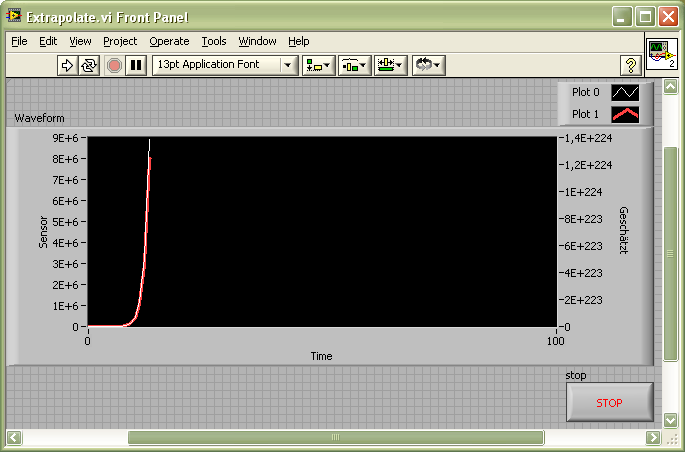Minimize the Extrapolate.vi window

pyautogui.click(x=621, y=17)
